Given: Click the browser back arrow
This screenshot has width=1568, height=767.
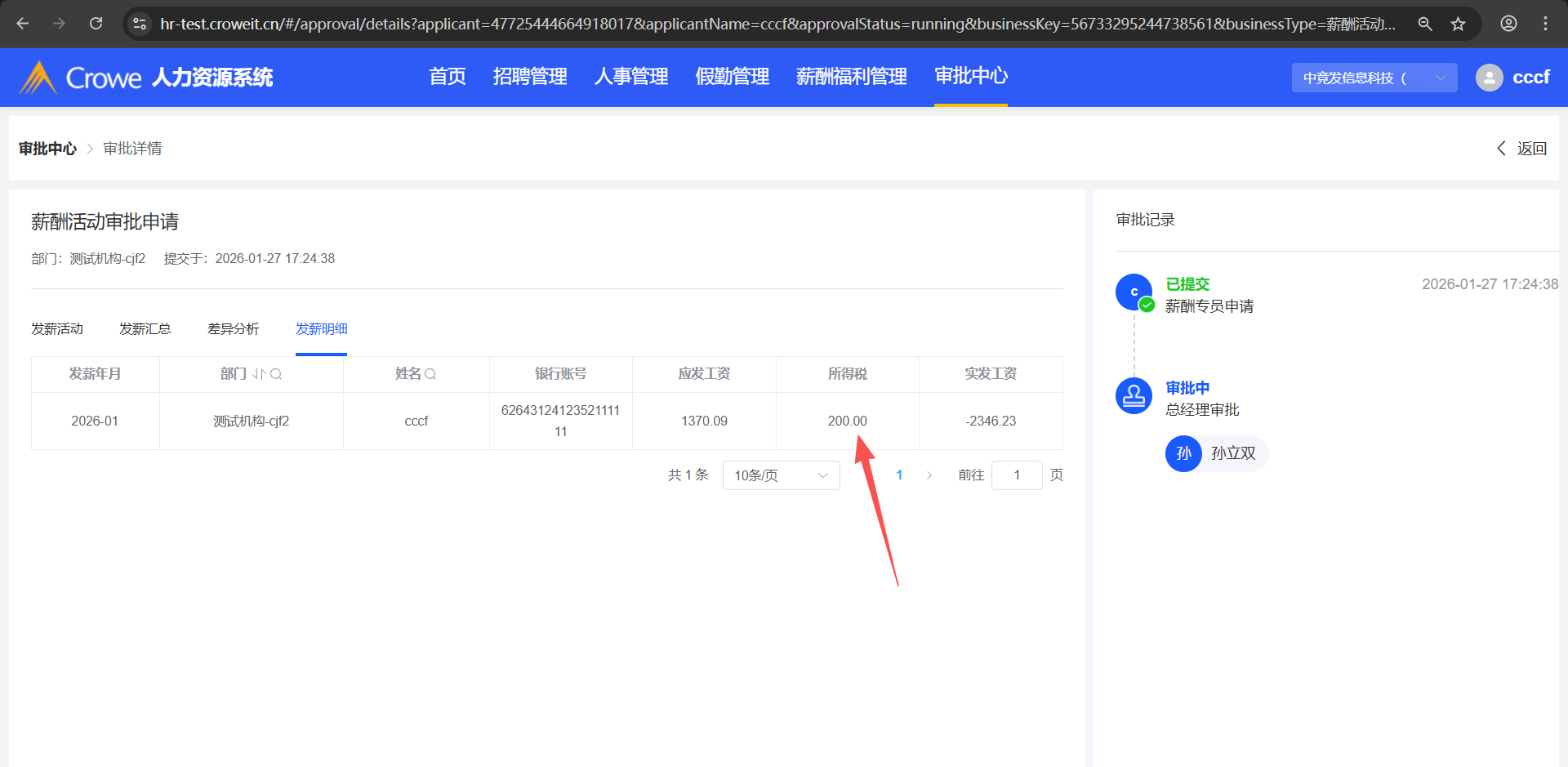Looking at the screenshot, I should point(23,24).
